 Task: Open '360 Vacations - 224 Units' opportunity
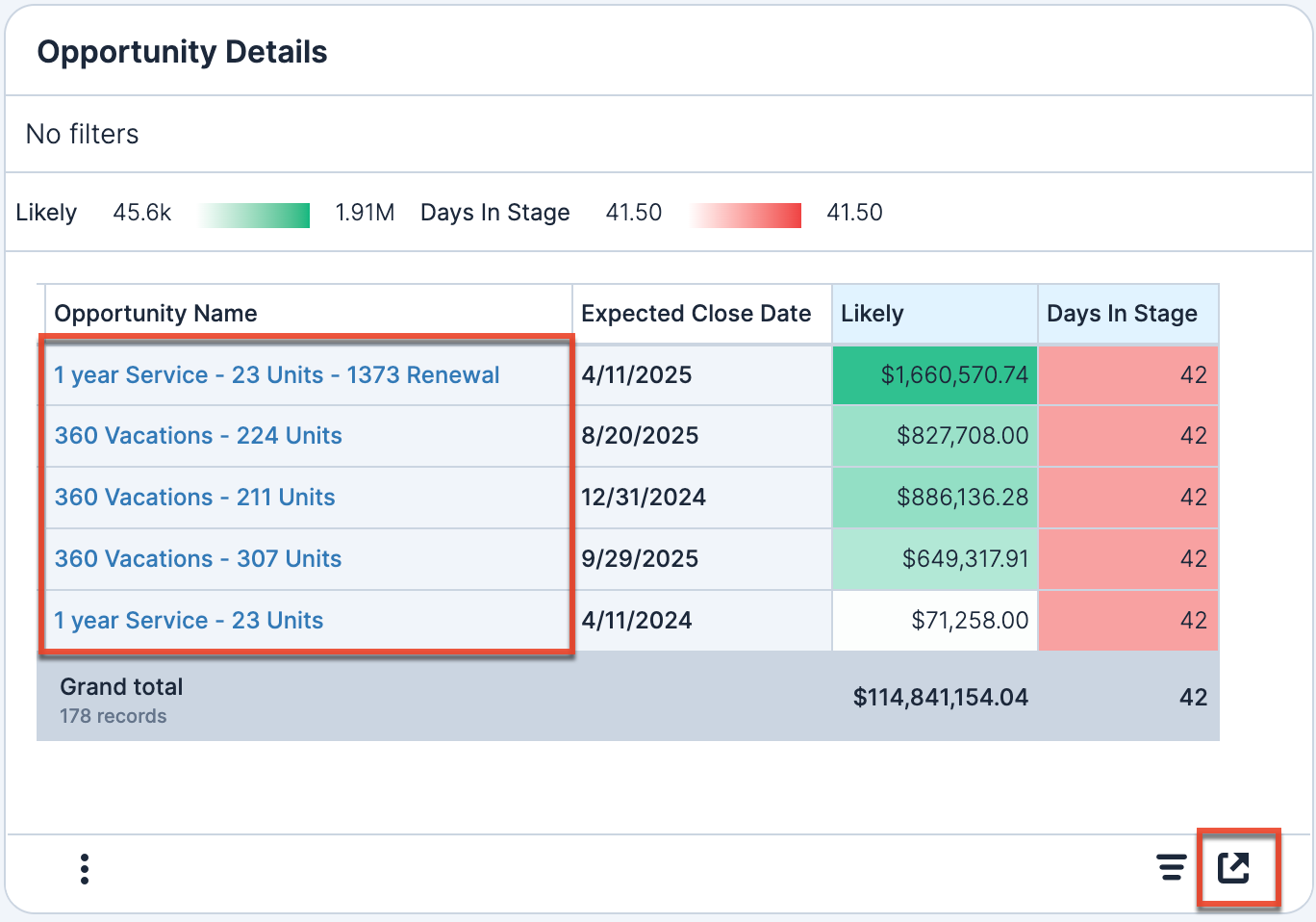point(198,436)
